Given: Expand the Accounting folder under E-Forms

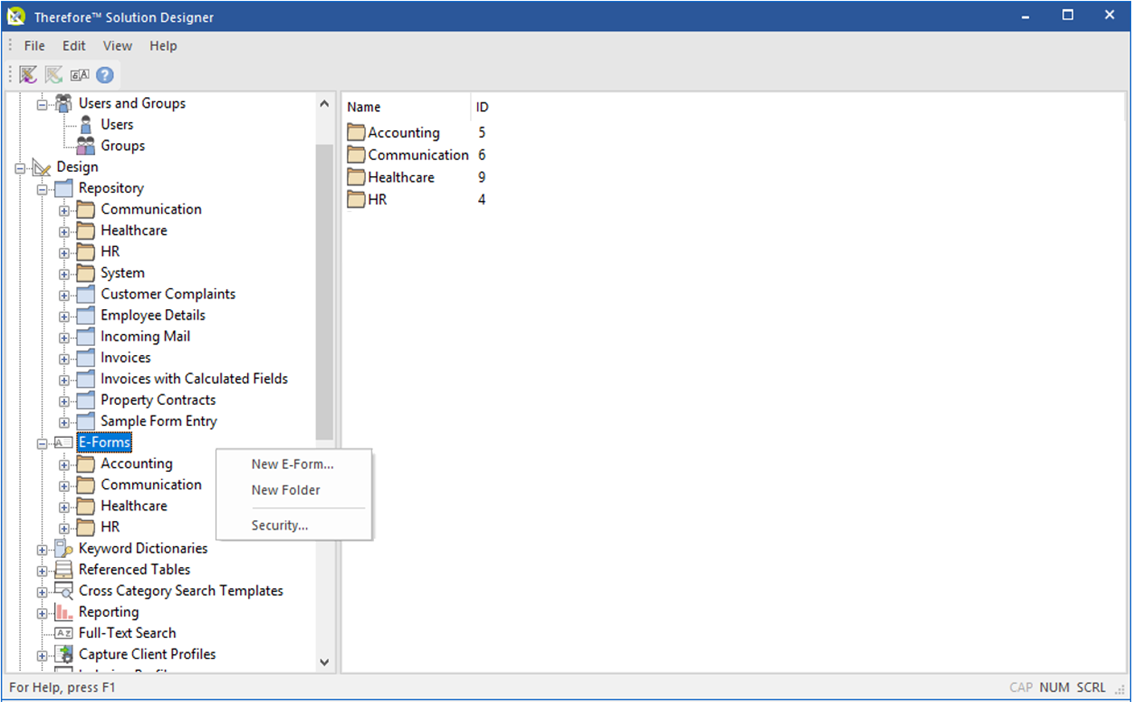Looking at the screenshot, I should coord(62,463).
